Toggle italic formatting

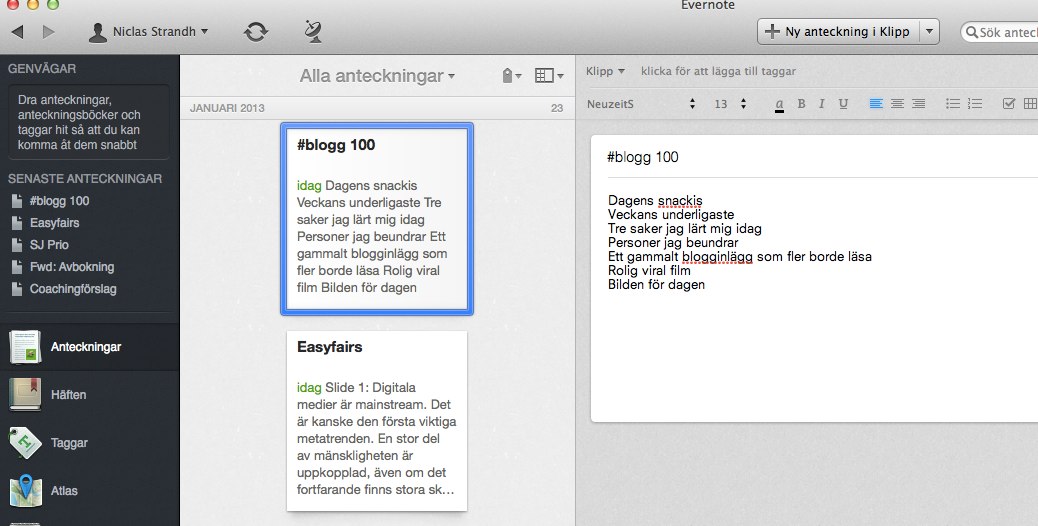[x=822, y=104]
